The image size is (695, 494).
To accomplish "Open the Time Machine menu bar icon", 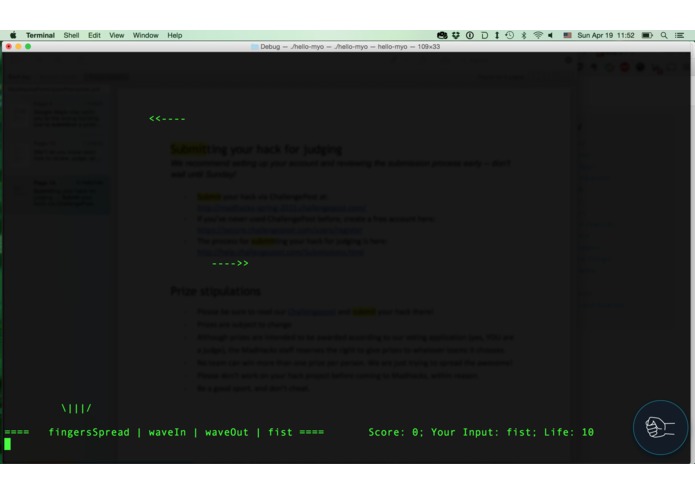I will (x=510, y=35).
